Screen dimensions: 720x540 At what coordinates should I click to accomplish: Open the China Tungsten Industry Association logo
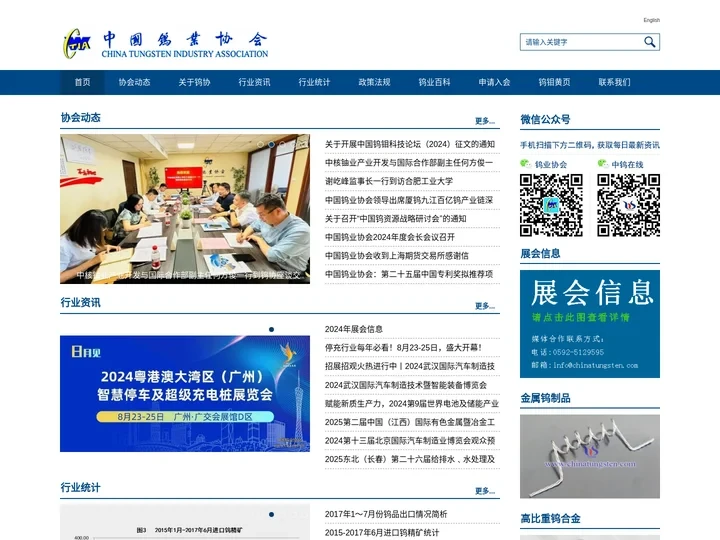click(165, 44)
